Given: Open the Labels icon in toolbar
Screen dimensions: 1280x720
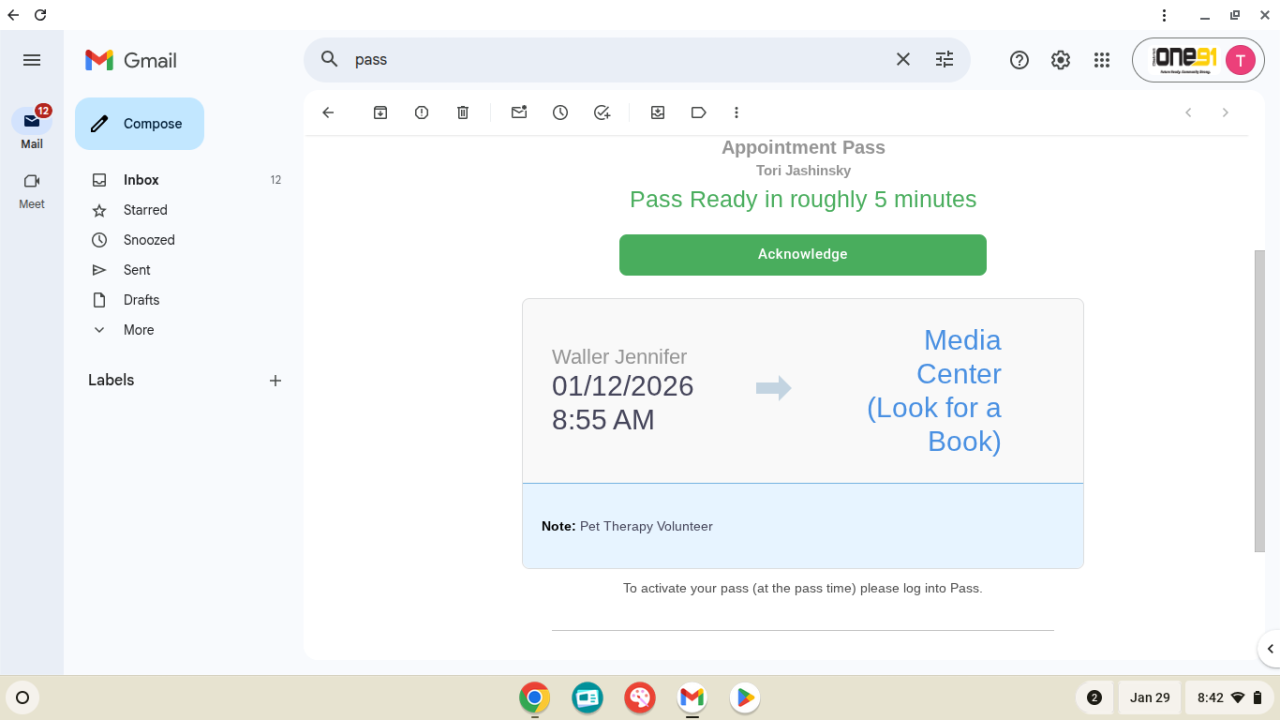Looking at the screenshot, I should pyautogui.click(x=698, y=113).
